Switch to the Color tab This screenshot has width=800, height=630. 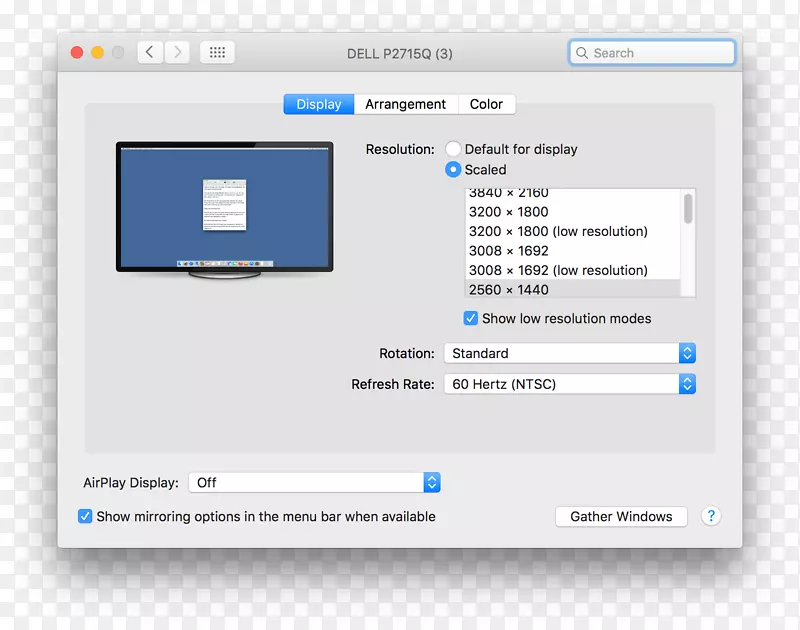coord(487,104)
